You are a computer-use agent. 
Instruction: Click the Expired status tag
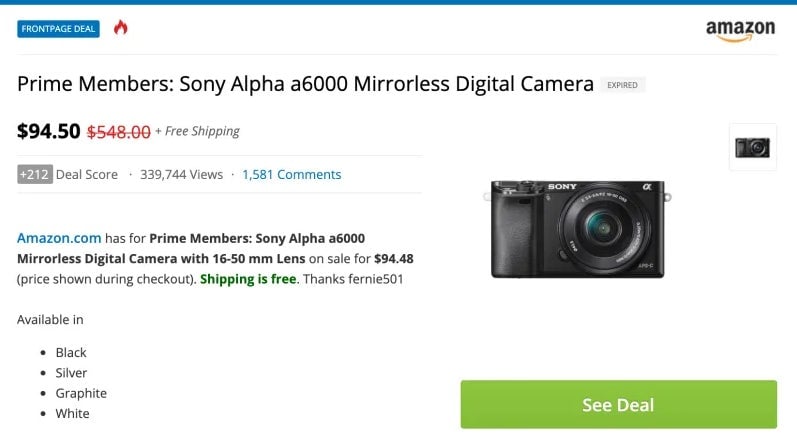coord(623,85)
